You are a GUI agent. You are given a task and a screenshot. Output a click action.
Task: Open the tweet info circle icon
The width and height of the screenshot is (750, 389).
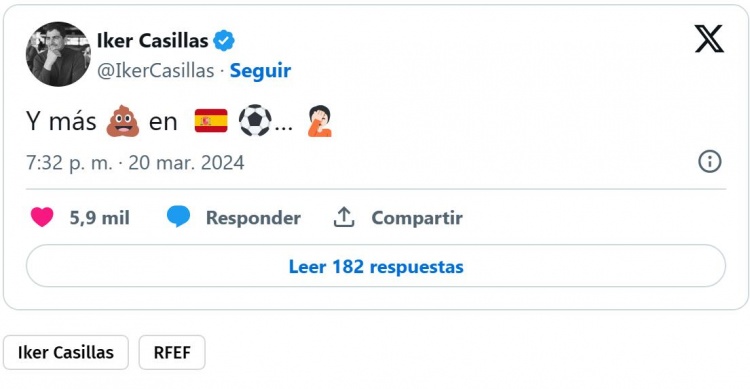pos(710,161)
